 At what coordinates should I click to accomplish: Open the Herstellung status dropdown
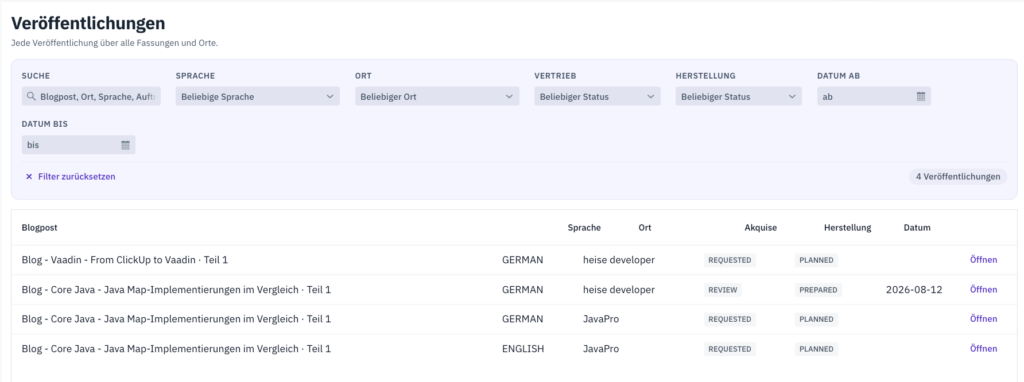click(739, 97)
